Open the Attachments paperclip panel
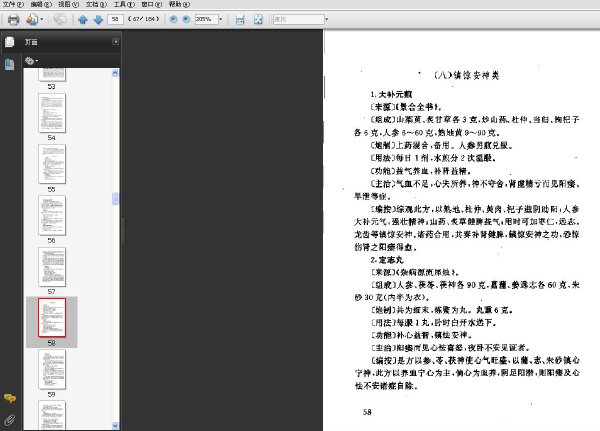This screenshot has width=600, height=431. coord(9,419)
